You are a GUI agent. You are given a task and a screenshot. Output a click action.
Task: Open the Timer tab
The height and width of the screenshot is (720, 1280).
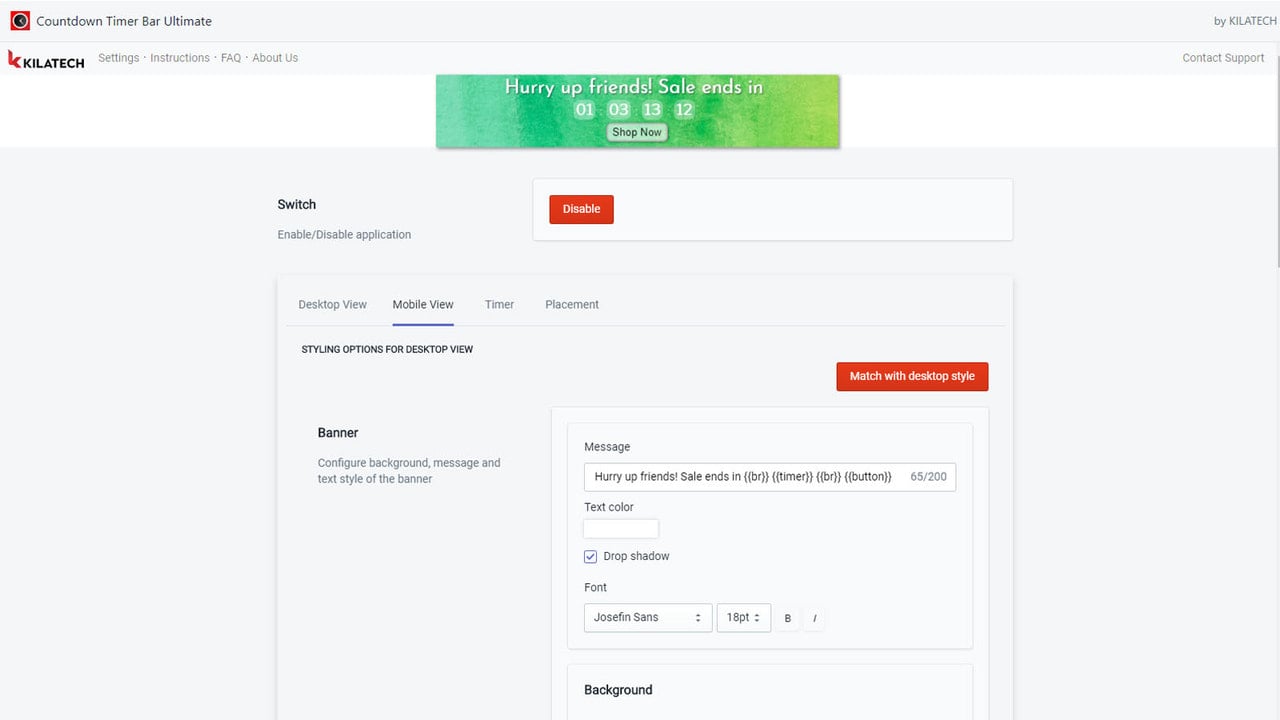click(x=499, y=304)
